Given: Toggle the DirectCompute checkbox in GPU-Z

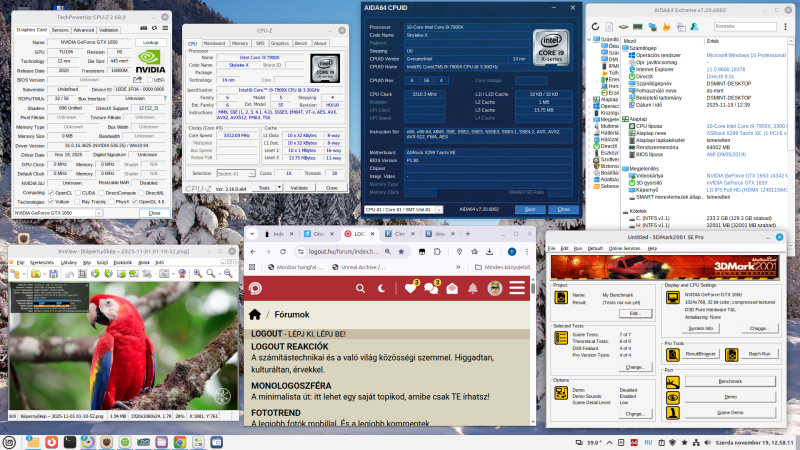Looking at the screenshot, I should tap(101, 193).
